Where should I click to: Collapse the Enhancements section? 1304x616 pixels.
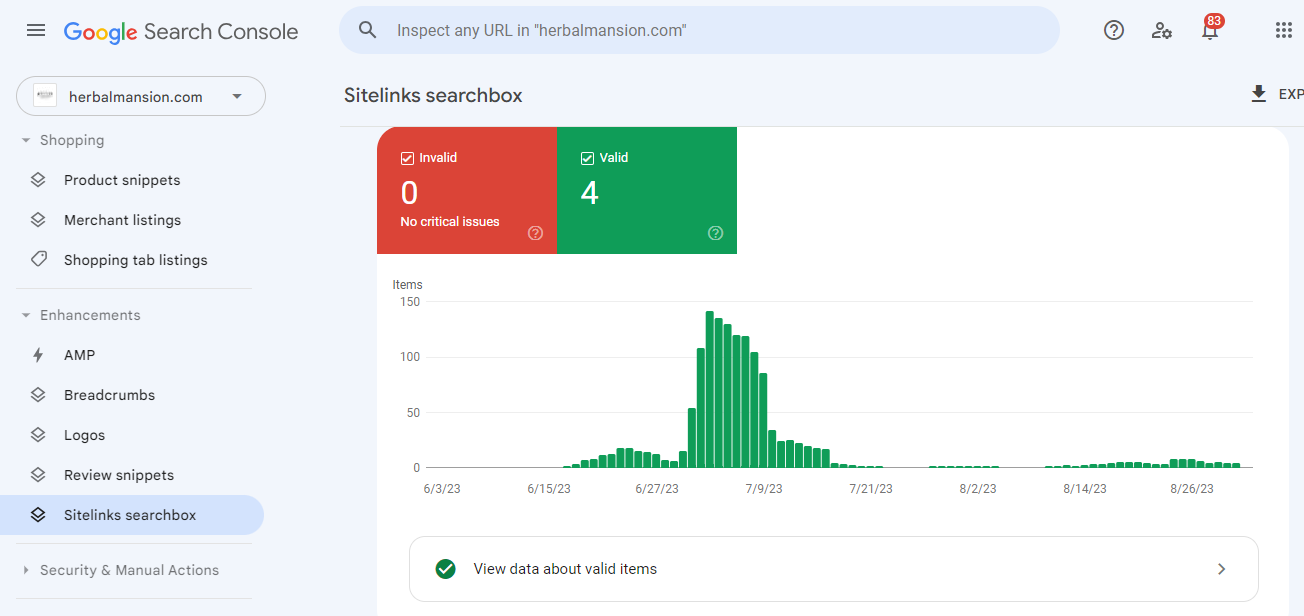click(26, 316)
